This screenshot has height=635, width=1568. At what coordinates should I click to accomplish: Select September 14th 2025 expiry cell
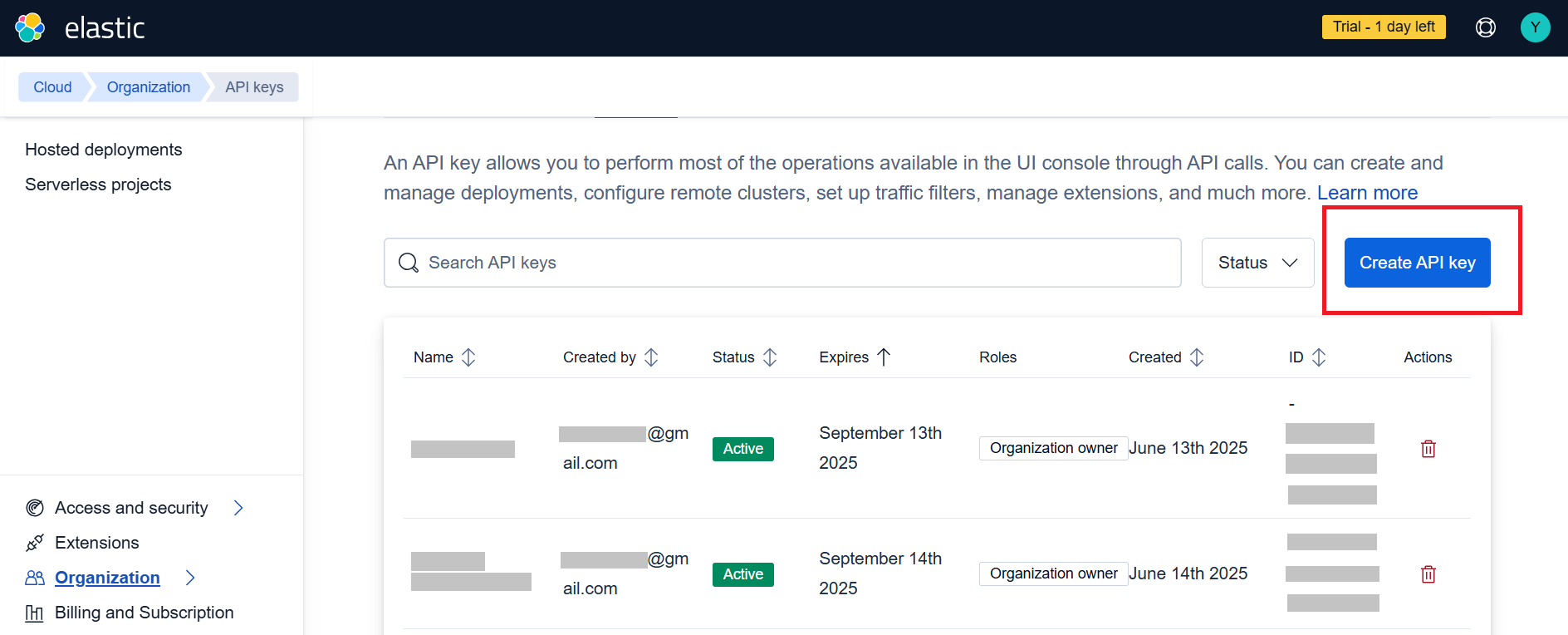point(880,573)
